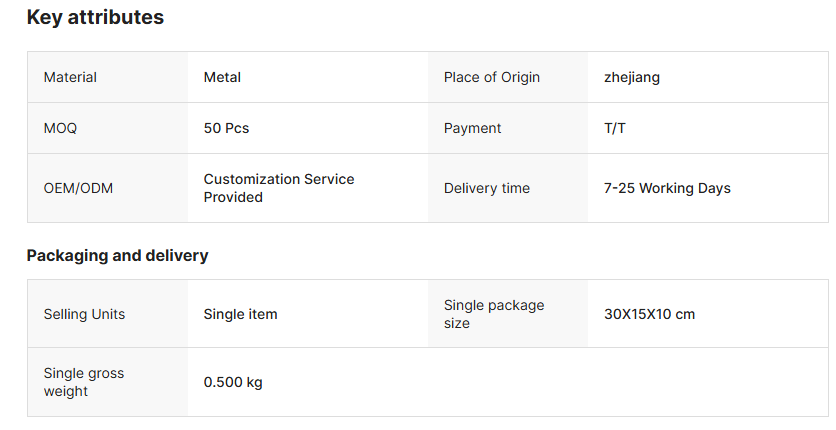Click the Key attributes heading
Screen dimensions: 836x430
click(x=95, y=18)
